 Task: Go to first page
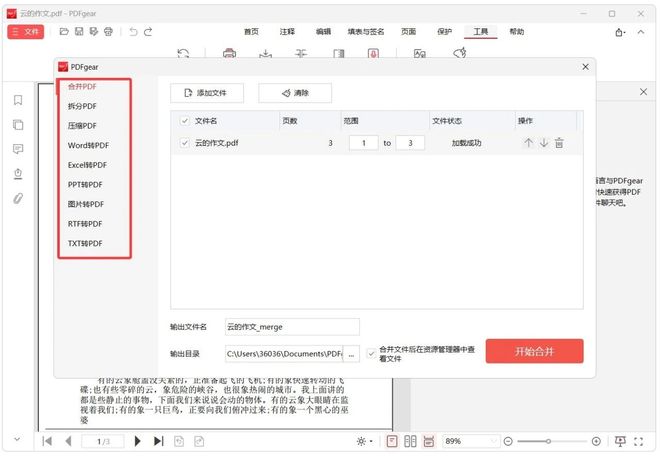click(x=47, y=441)
